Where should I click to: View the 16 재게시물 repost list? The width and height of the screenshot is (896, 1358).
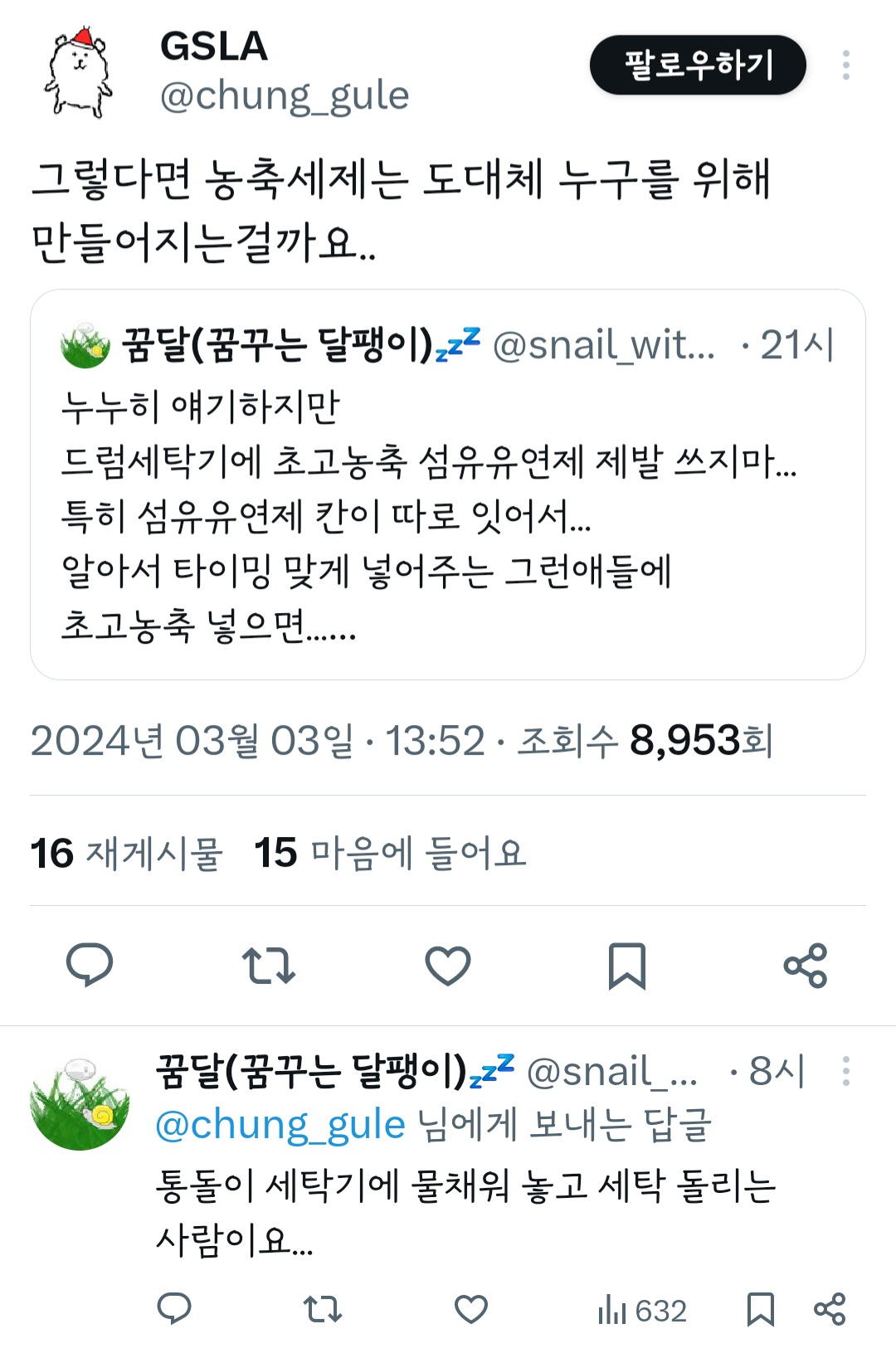point(127,854)
